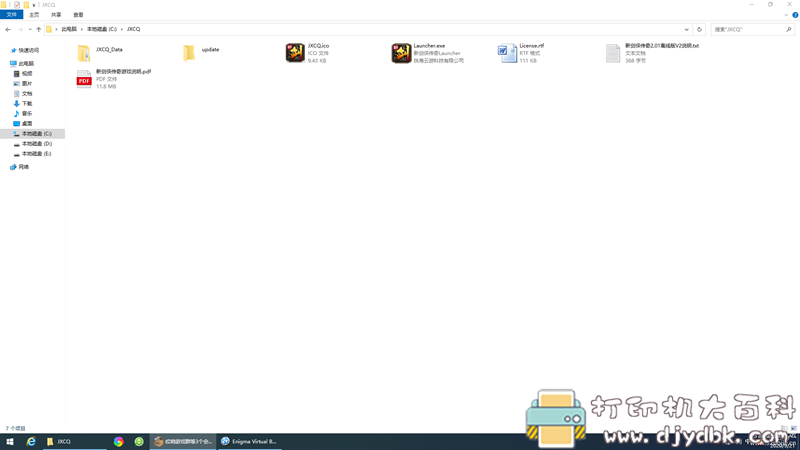
Task: Click the properties icon in the title bar
Action: coord(17,5)
